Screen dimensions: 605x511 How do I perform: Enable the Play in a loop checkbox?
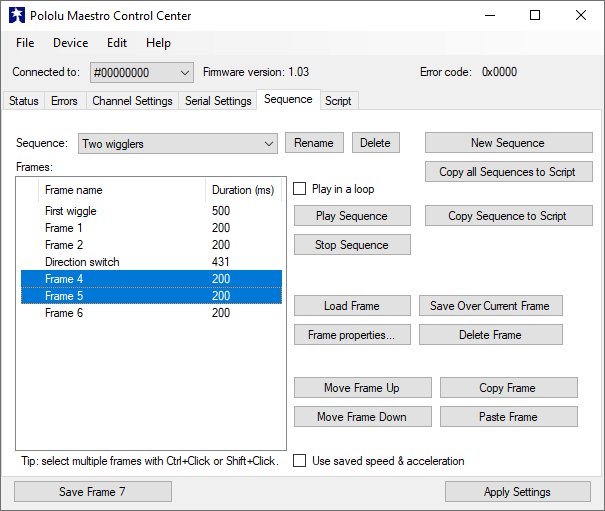300,189
